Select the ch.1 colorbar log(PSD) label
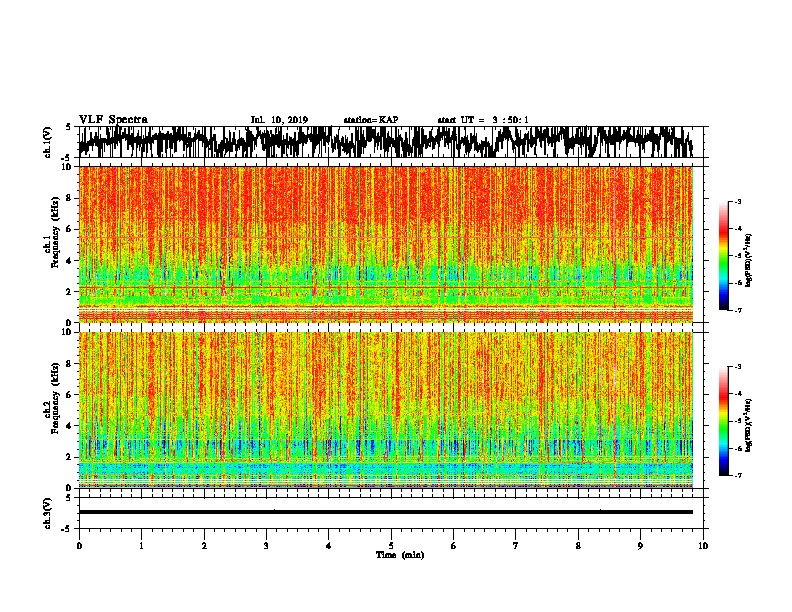This screenshot has width=792, height=612. tap(749, 261)
